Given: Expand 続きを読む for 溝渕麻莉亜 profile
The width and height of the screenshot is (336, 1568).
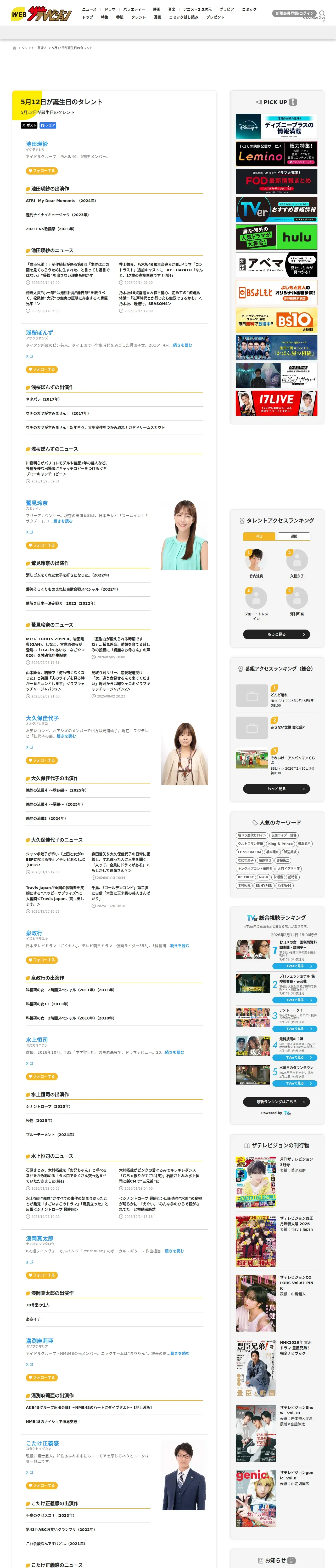Looking at the screenshot, I should [x=179, y=1353].
